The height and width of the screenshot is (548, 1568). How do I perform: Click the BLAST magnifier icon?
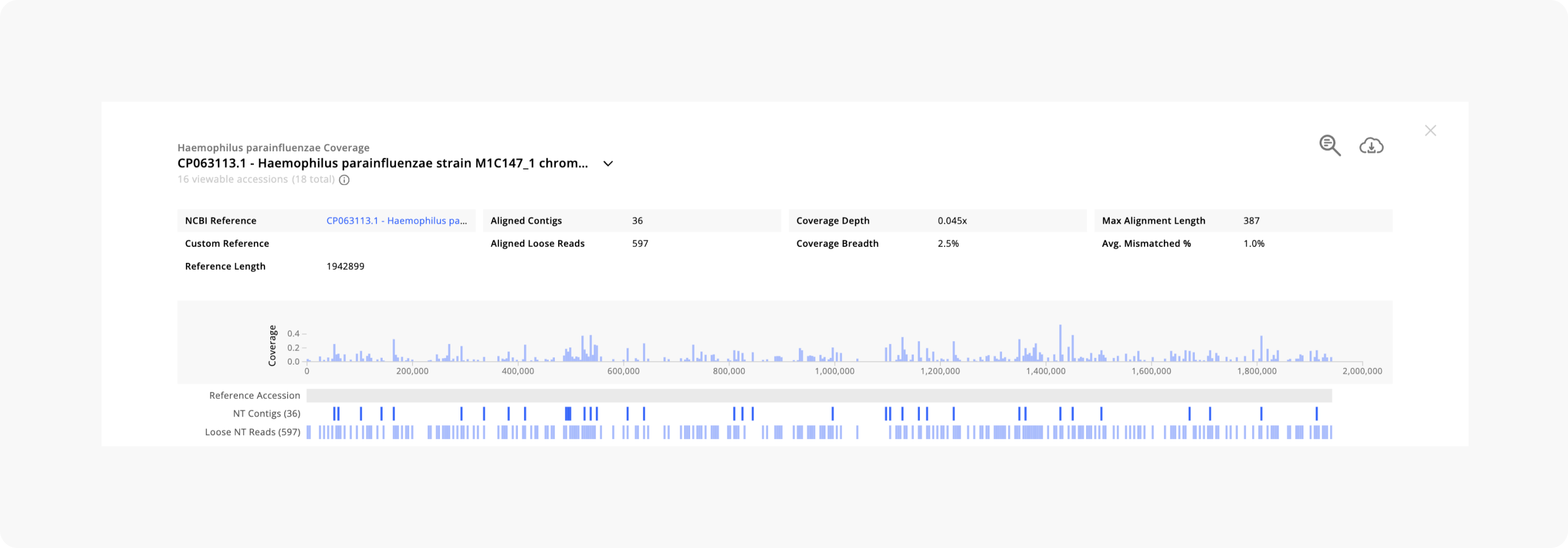[x=1329, y=145]
